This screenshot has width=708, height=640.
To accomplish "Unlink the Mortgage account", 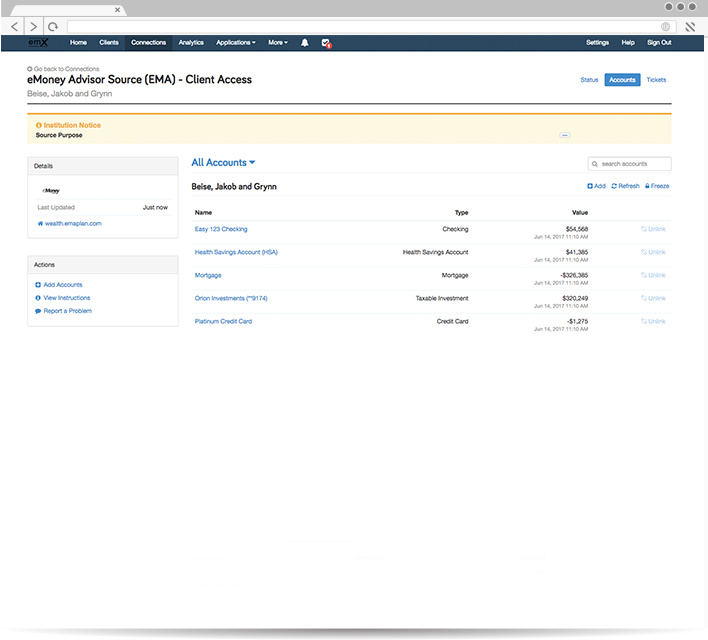I will (x=653, y=275).
